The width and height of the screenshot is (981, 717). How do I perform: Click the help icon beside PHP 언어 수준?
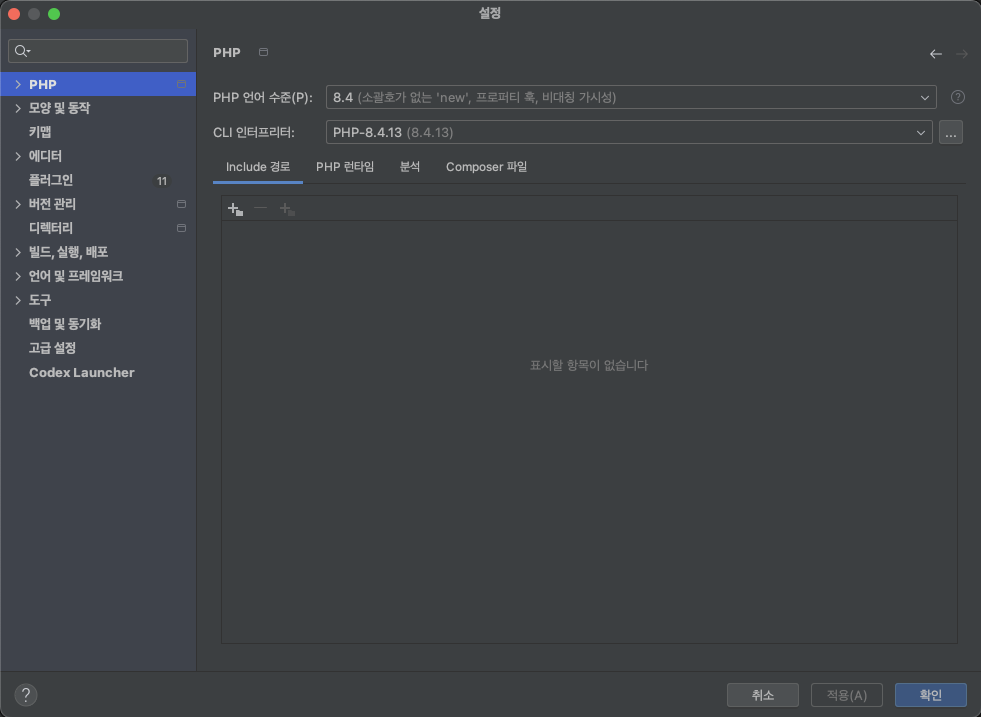[957, 96]
